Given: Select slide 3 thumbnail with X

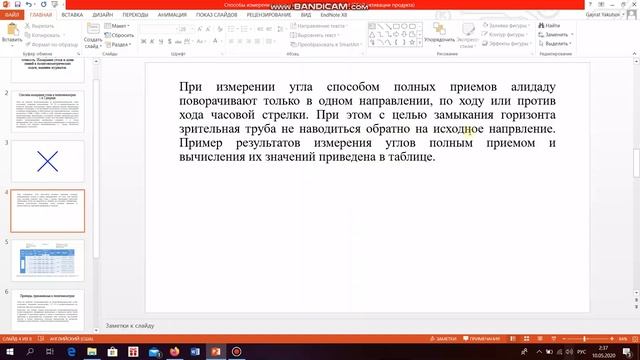Looking at the screenshot, I should (x=48, y=161).
